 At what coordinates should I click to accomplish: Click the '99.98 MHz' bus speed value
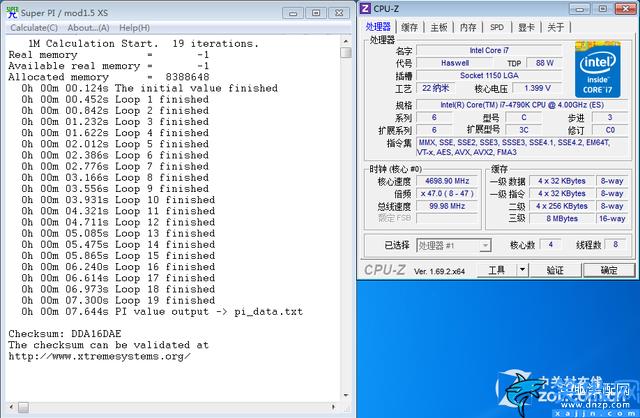point(447,206)
